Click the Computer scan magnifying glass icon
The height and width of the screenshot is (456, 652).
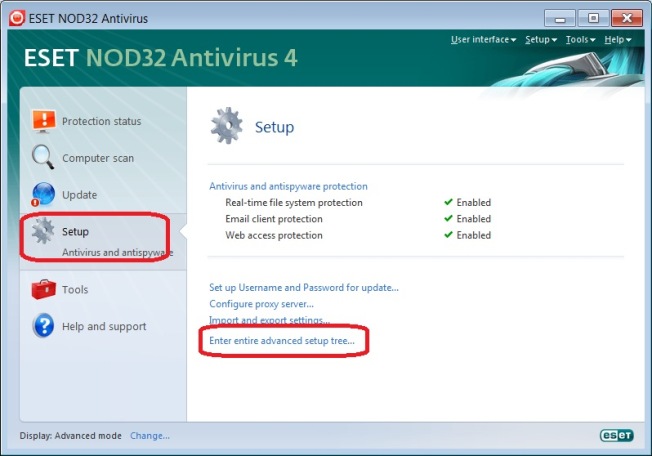pyautogui.click(x=43, y=157)
